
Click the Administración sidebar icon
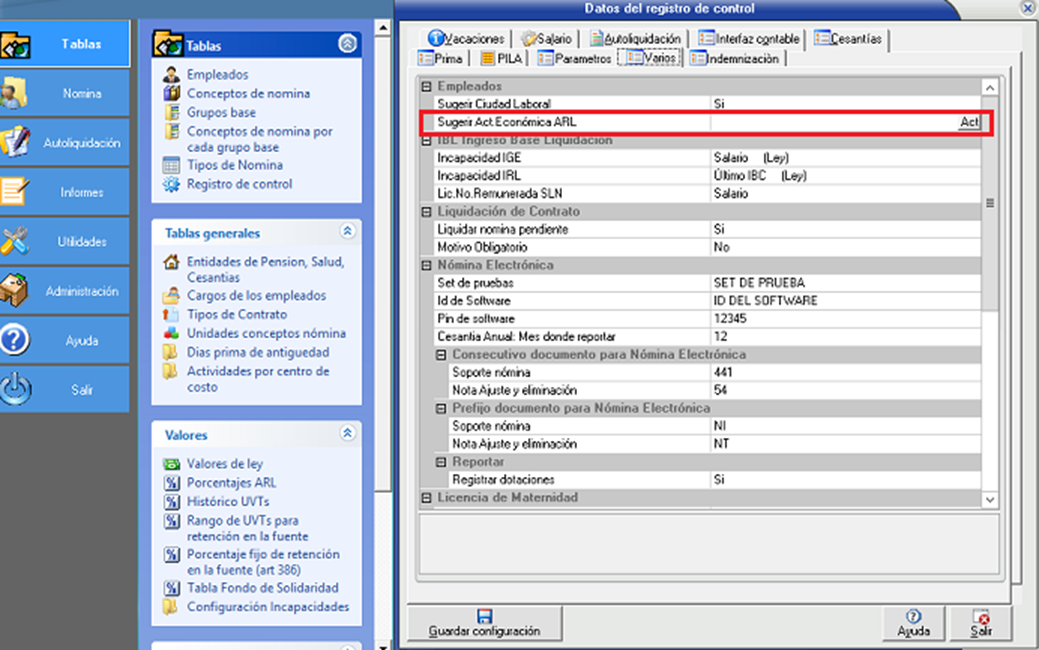(x=15, y=291)
